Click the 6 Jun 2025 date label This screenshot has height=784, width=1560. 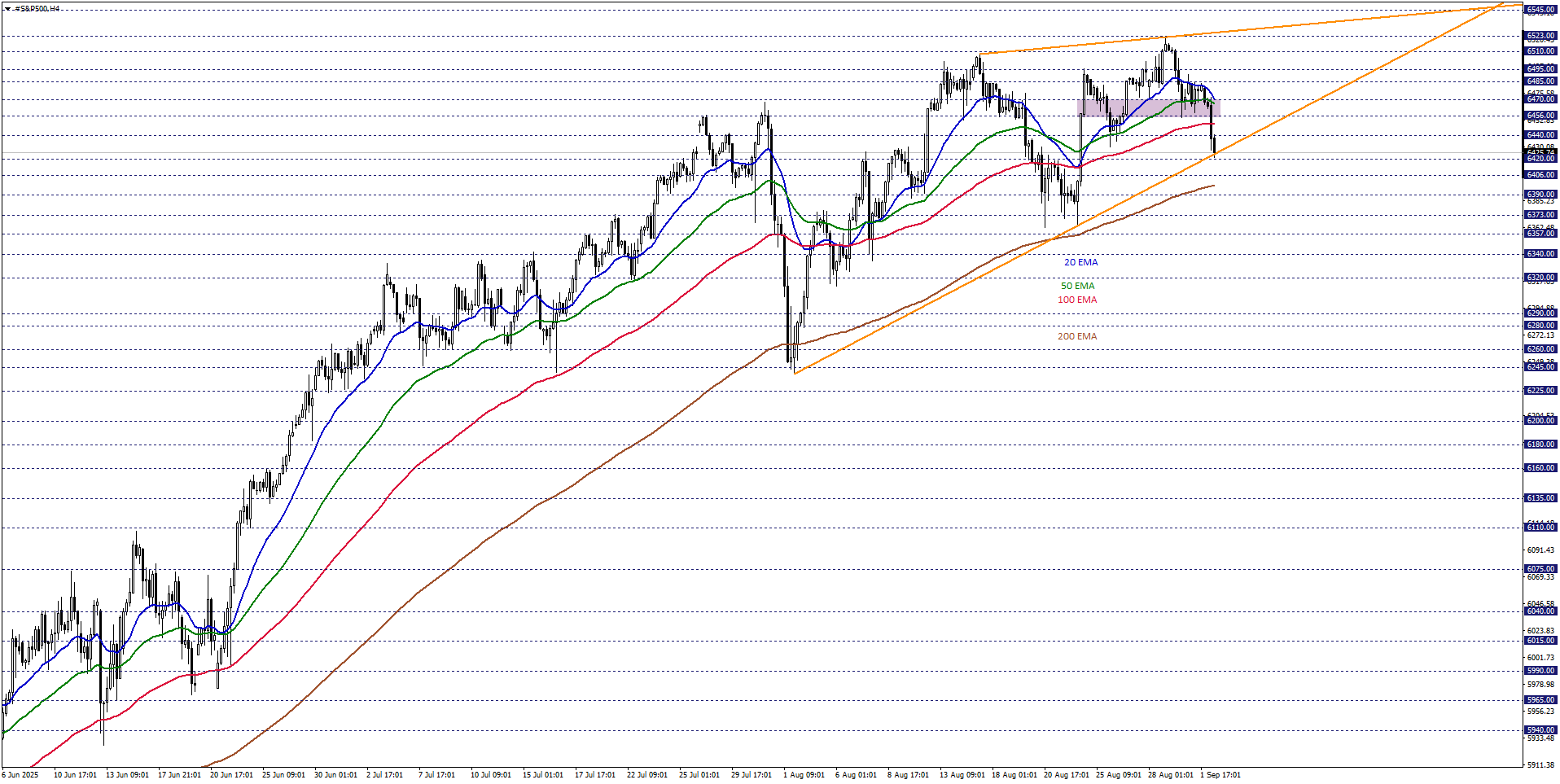point(20,775)
